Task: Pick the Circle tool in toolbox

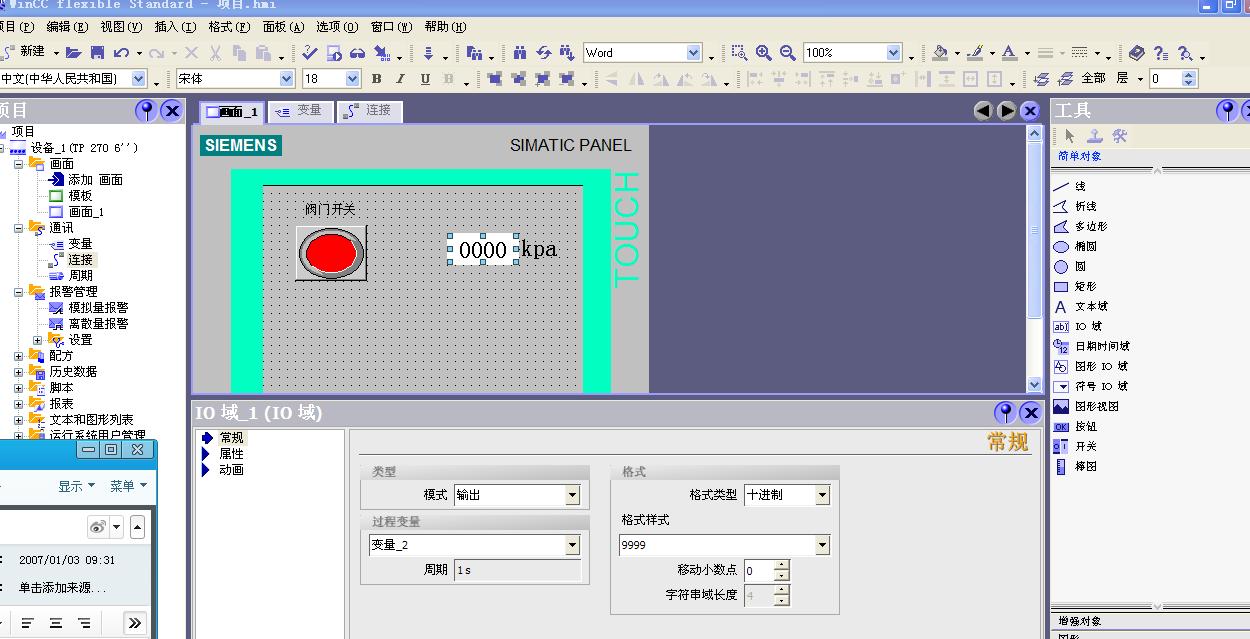Action: [1069, 266]
